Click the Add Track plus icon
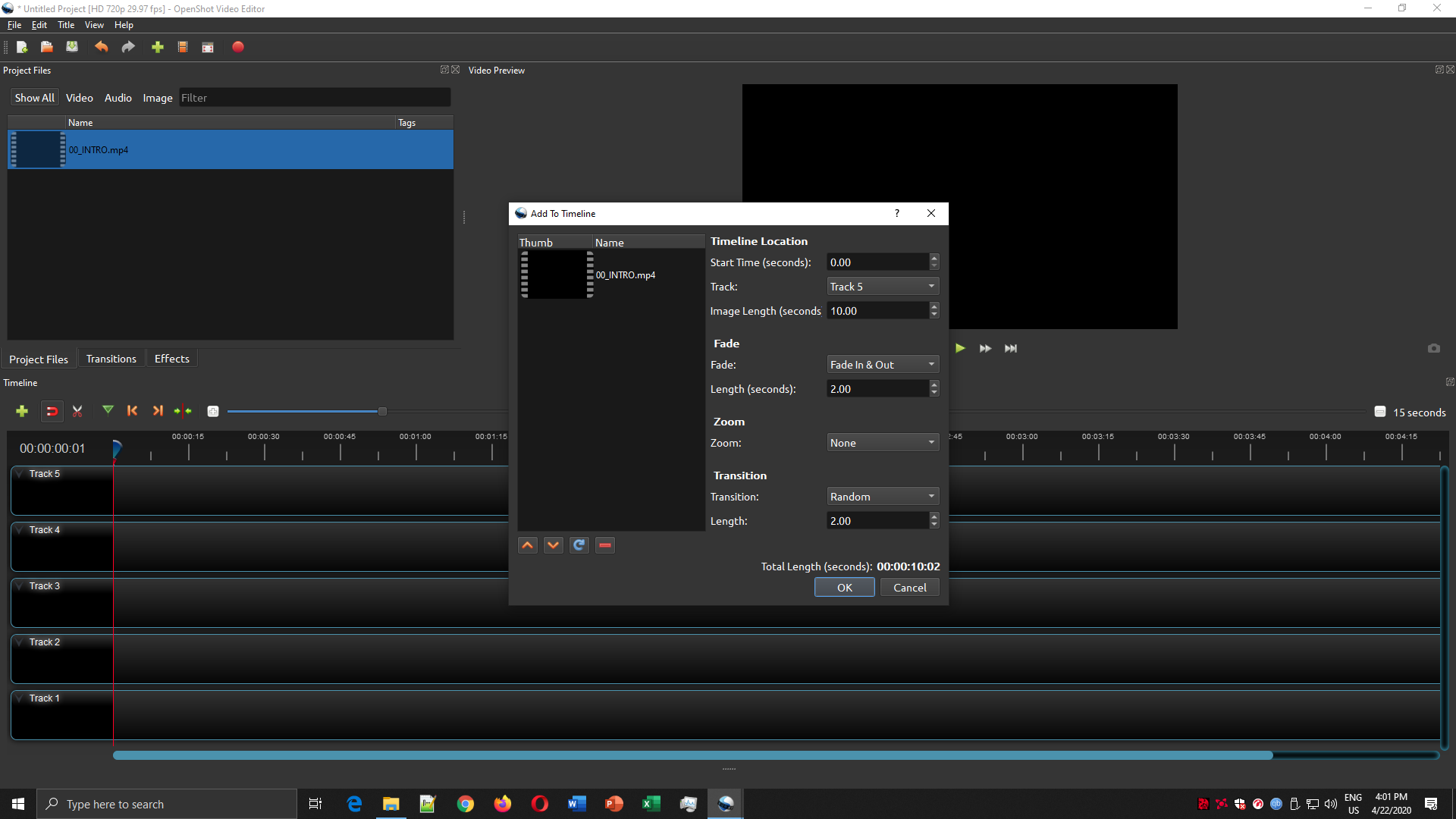The image size is (1456, 819). [x=21, y=411]
